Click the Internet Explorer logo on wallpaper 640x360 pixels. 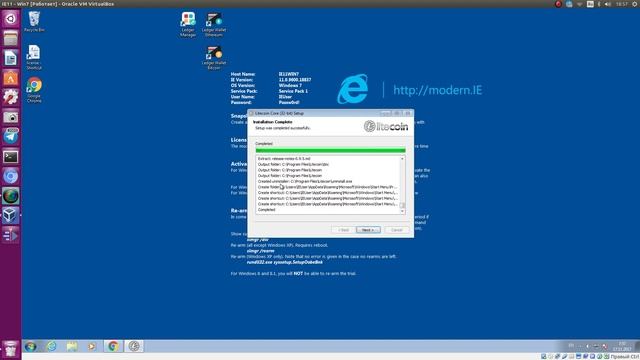pyautogui.click(x=352, y=89)
